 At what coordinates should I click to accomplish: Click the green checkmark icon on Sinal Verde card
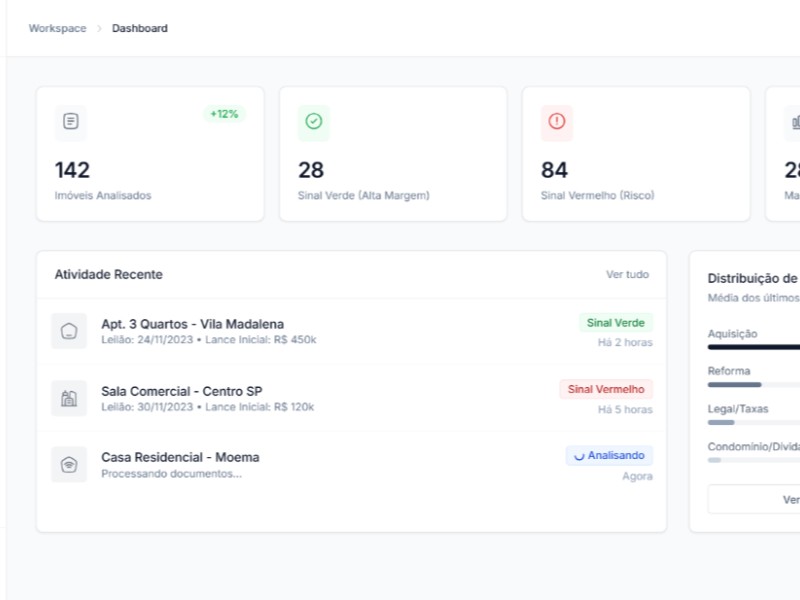pyautogui.click(x=313, y=123)
